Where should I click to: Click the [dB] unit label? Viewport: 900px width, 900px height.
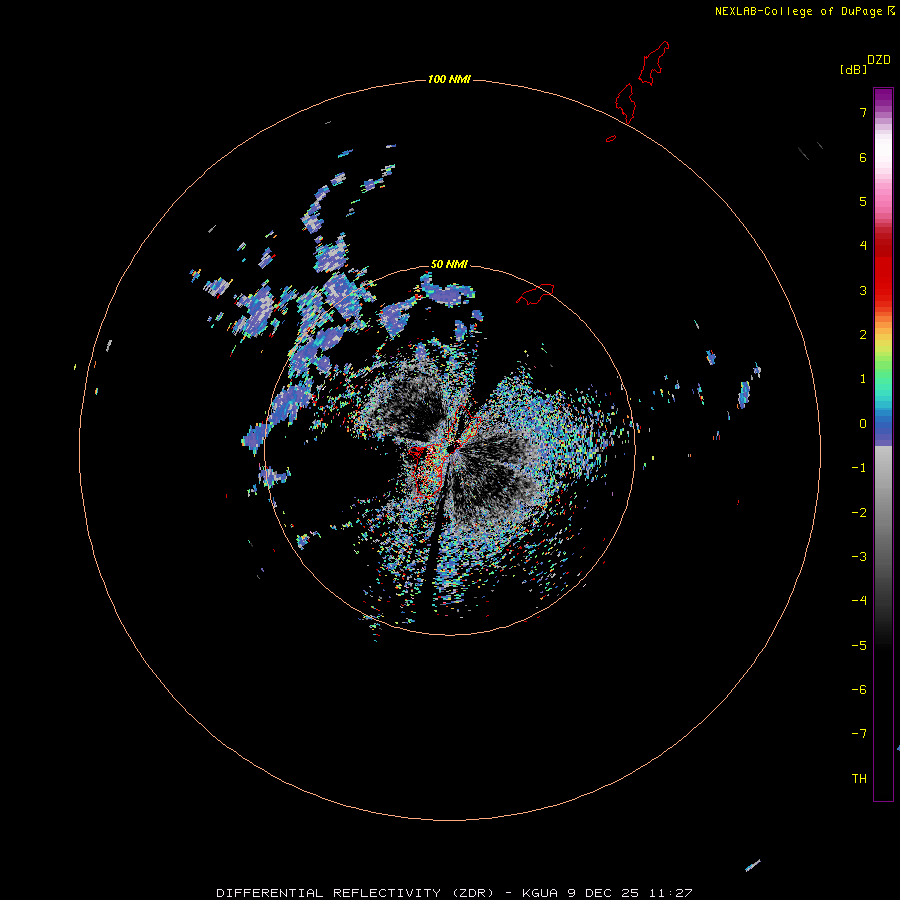[853, 69]
